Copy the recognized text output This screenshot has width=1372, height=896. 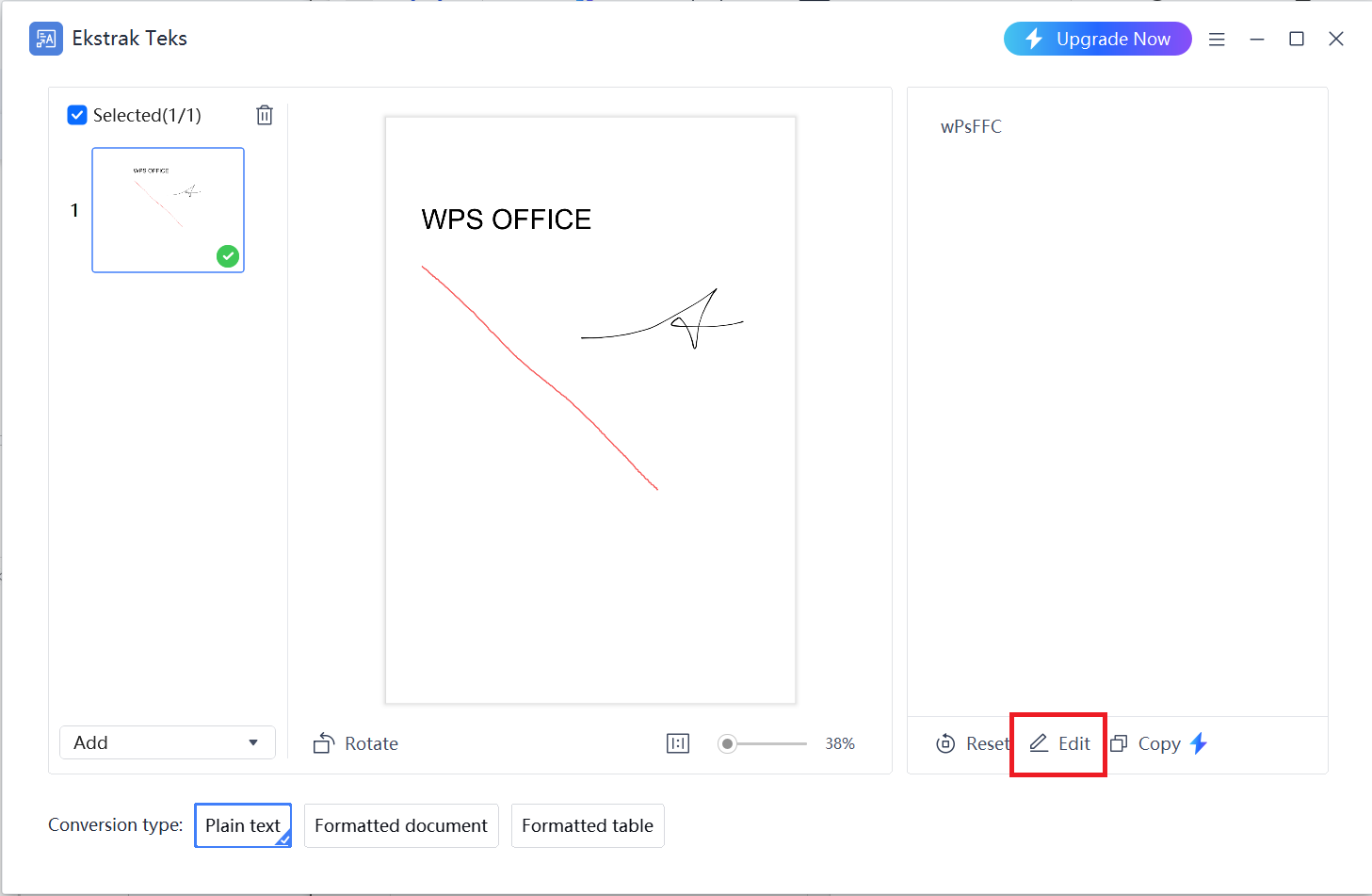(1147, 743)
